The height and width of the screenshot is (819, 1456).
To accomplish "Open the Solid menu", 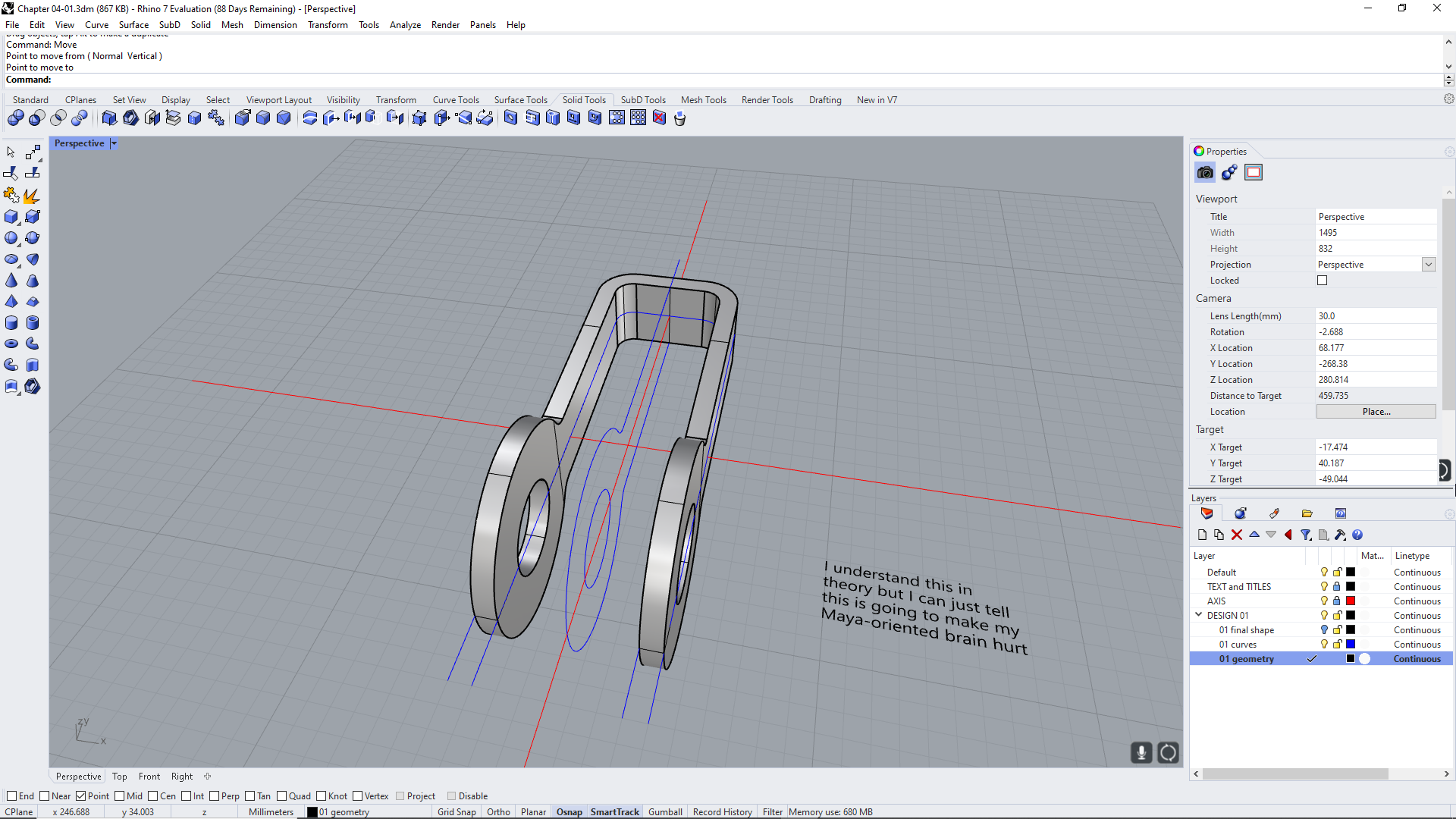I will (x=200, y=25).
